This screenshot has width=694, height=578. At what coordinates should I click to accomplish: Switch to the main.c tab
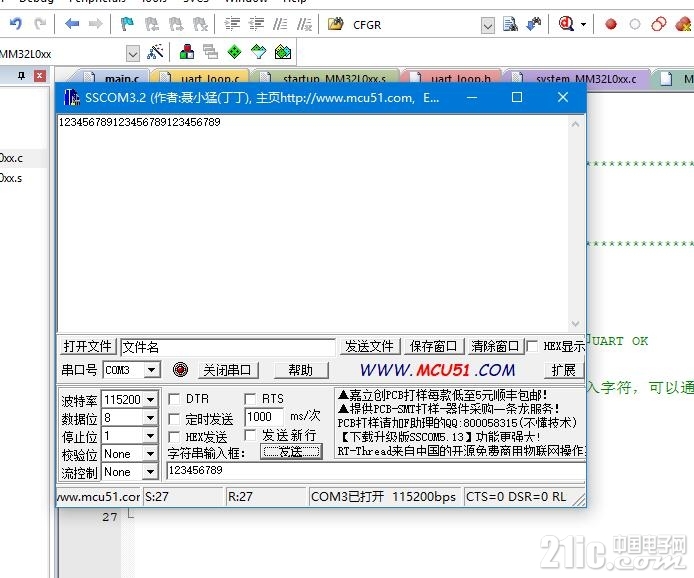pyautogui.click(x=114, y=78)
